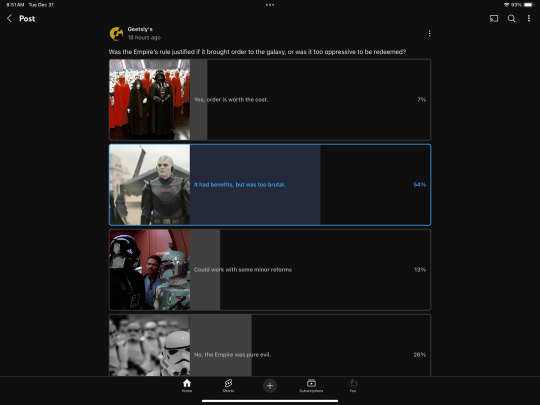Tap the 26% result value
Image resolution: width=540 pixels, height=405 pixels.
[419, 354]
